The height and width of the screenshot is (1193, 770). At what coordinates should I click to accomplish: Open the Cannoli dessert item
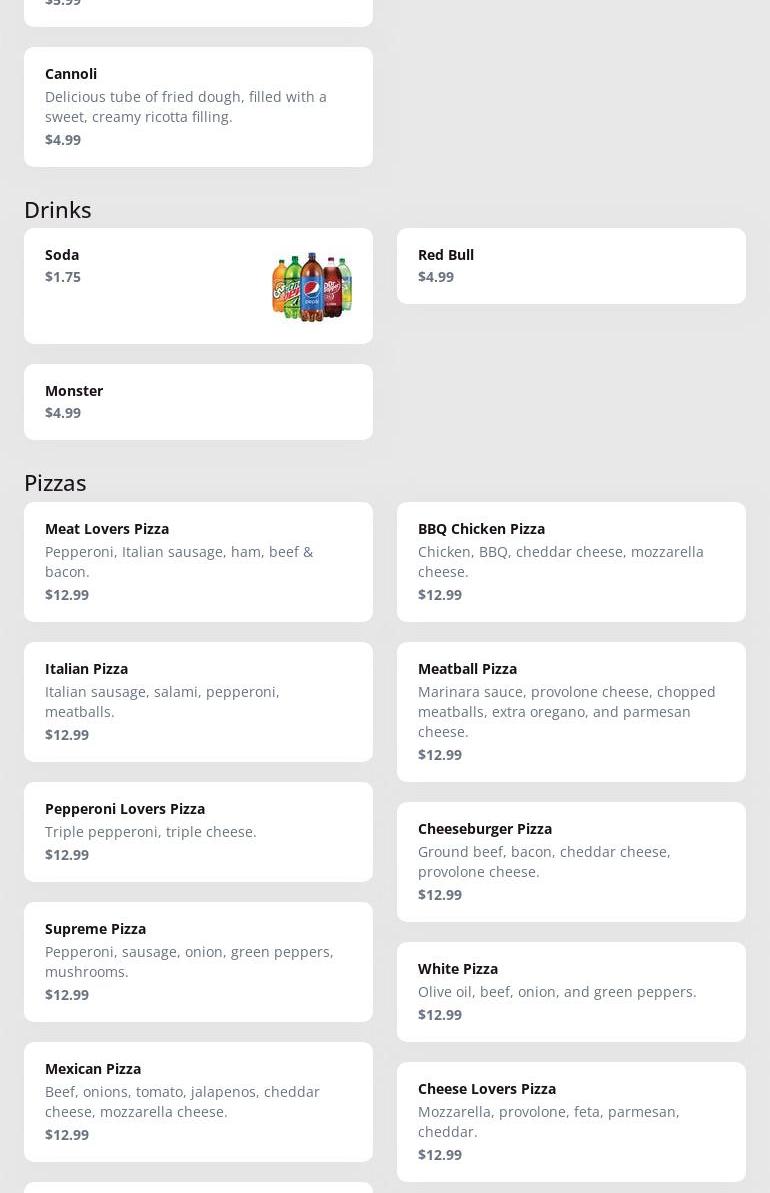[x=198, y=106]
